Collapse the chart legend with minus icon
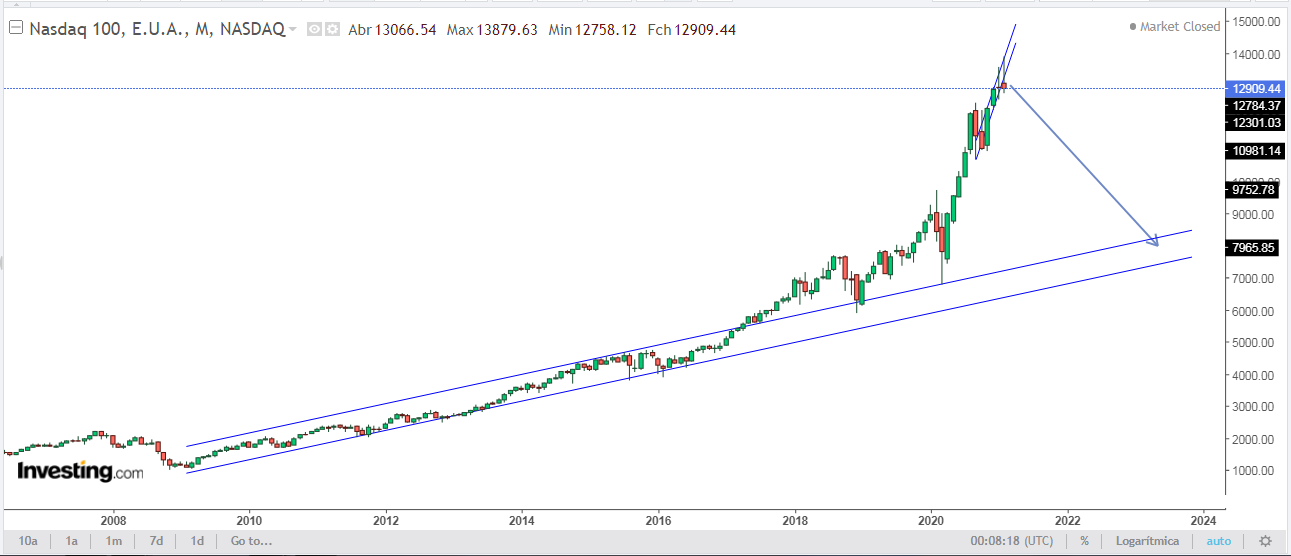The width and height of the screenshot is (1291, 556). click(x=16, y=29)
